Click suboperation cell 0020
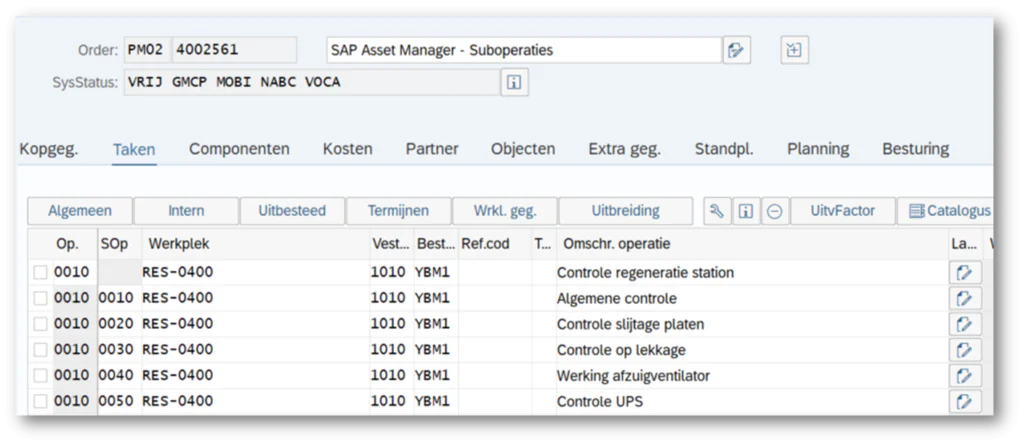Viewport: 1024px width, 446px height. [120, 324]
